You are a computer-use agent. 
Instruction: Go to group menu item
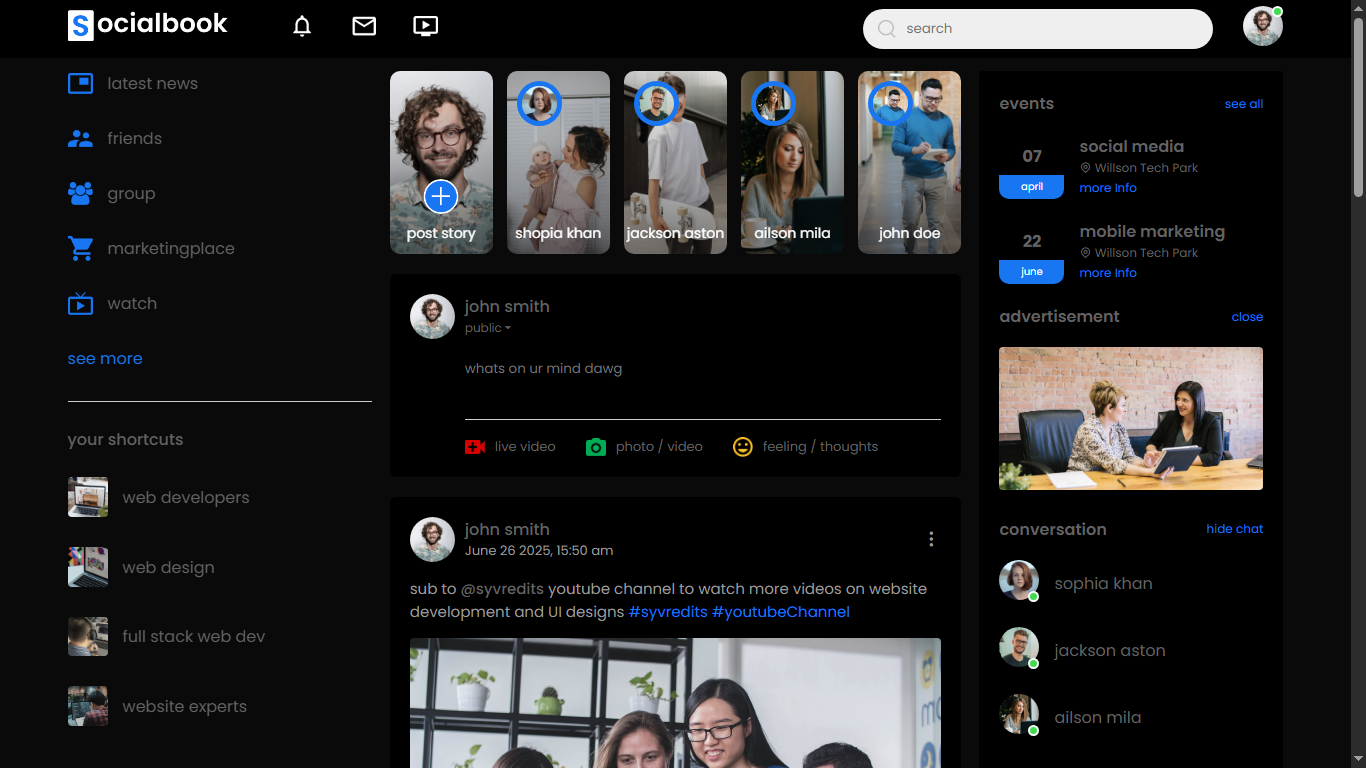(131, 193)
